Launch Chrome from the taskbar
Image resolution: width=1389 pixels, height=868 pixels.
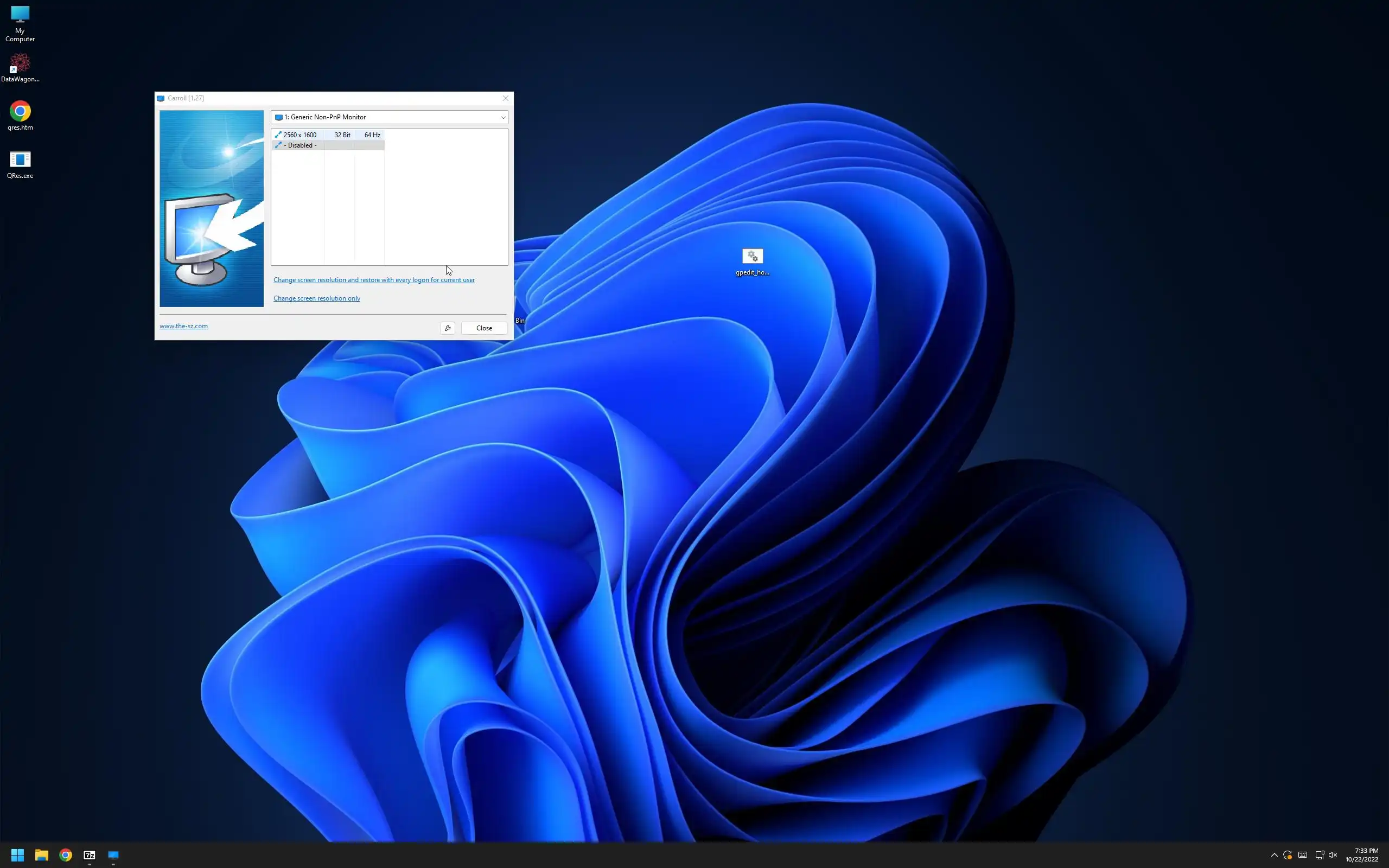(x=66, y=855)
